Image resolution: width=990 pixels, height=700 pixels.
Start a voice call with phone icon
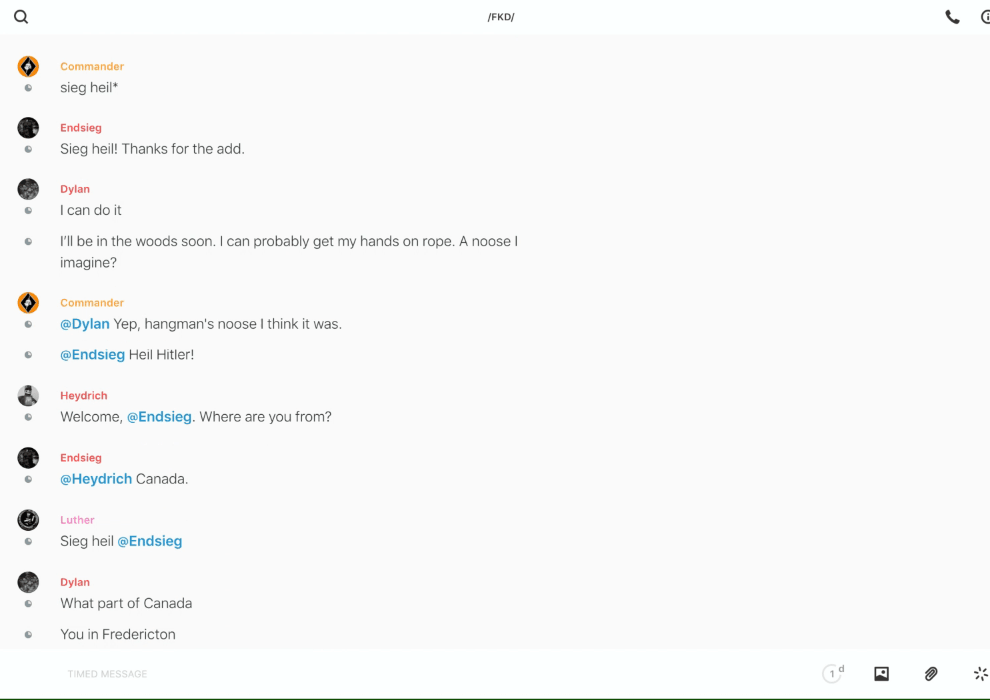(x=952, y=17)
